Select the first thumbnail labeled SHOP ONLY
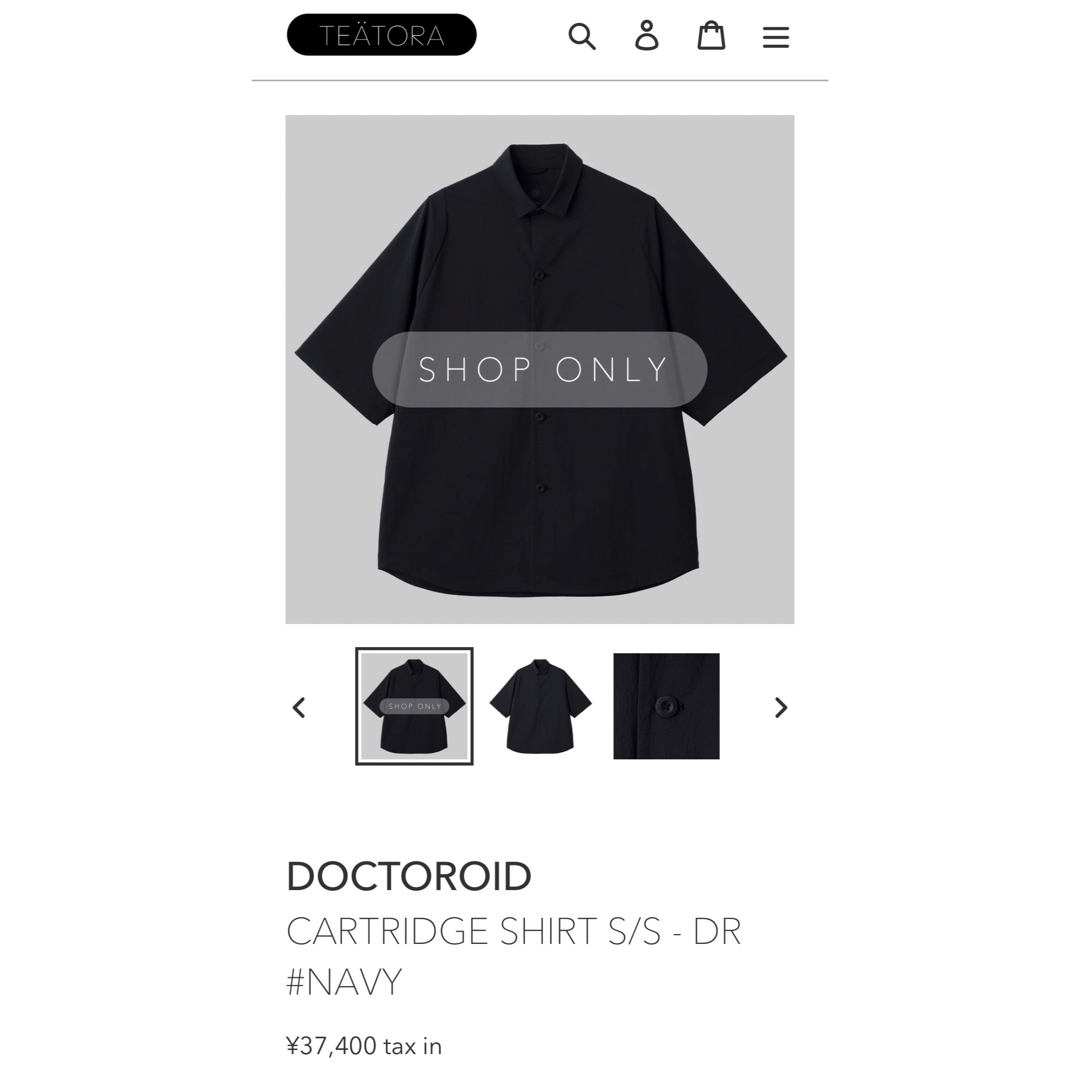Image resolution: width=1080 pixels, height=1080 pixels. pyautogui.click(x=414, y=706)
